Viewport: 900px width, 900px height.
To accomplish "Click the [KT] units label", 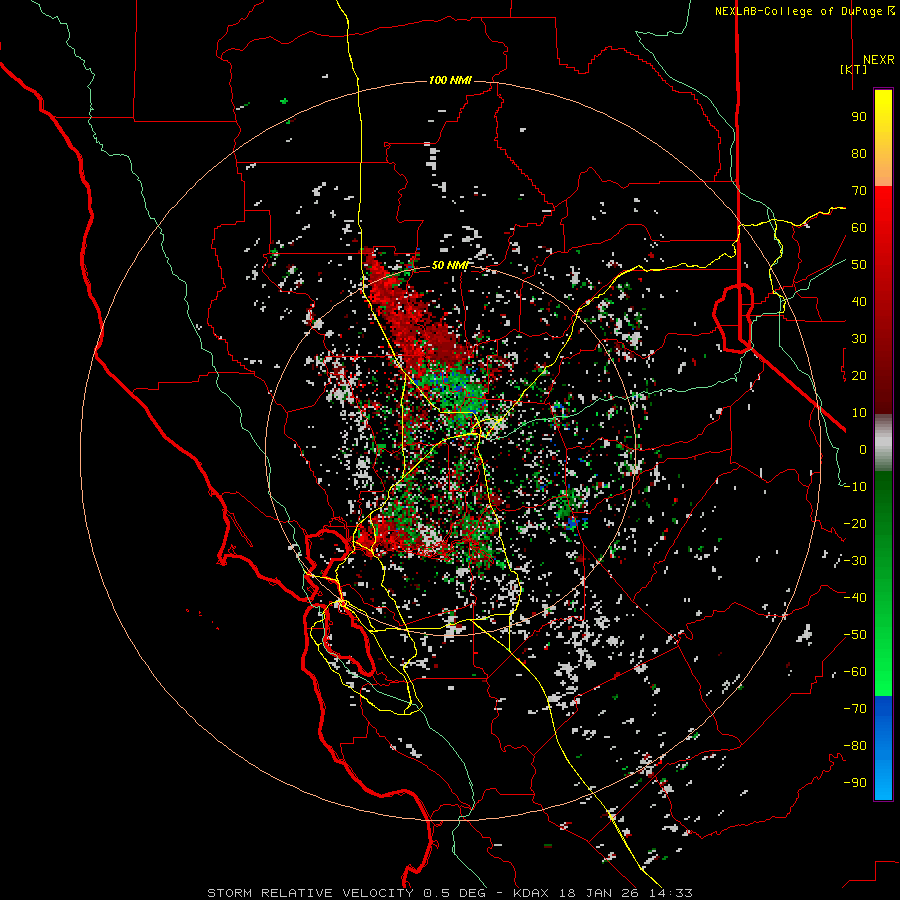I will click(x=854, y=69).
